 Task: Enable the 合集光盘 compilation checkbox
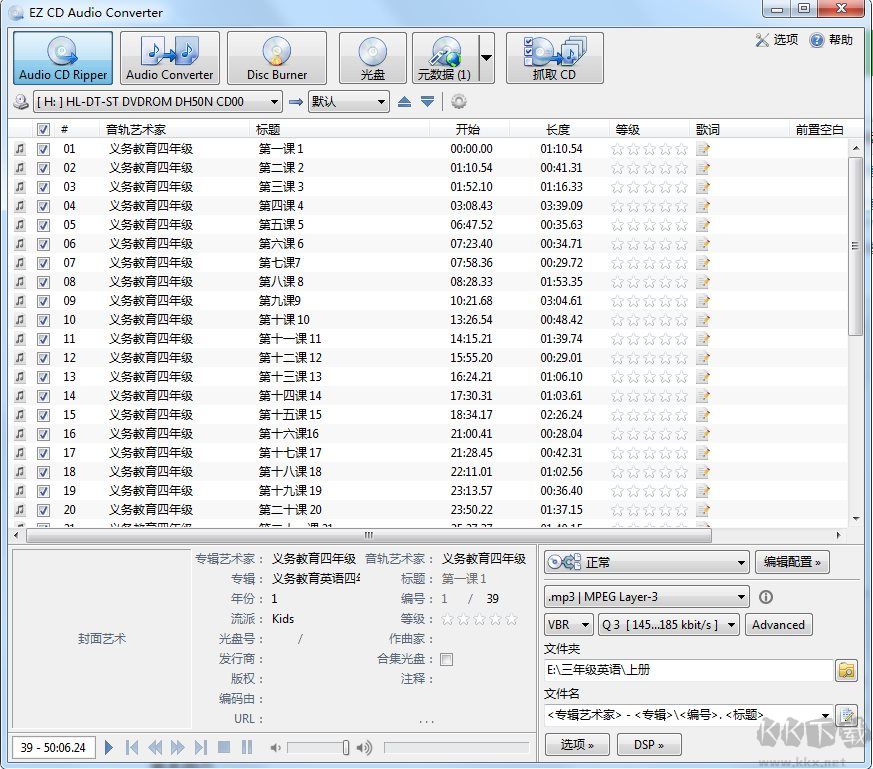444,658
